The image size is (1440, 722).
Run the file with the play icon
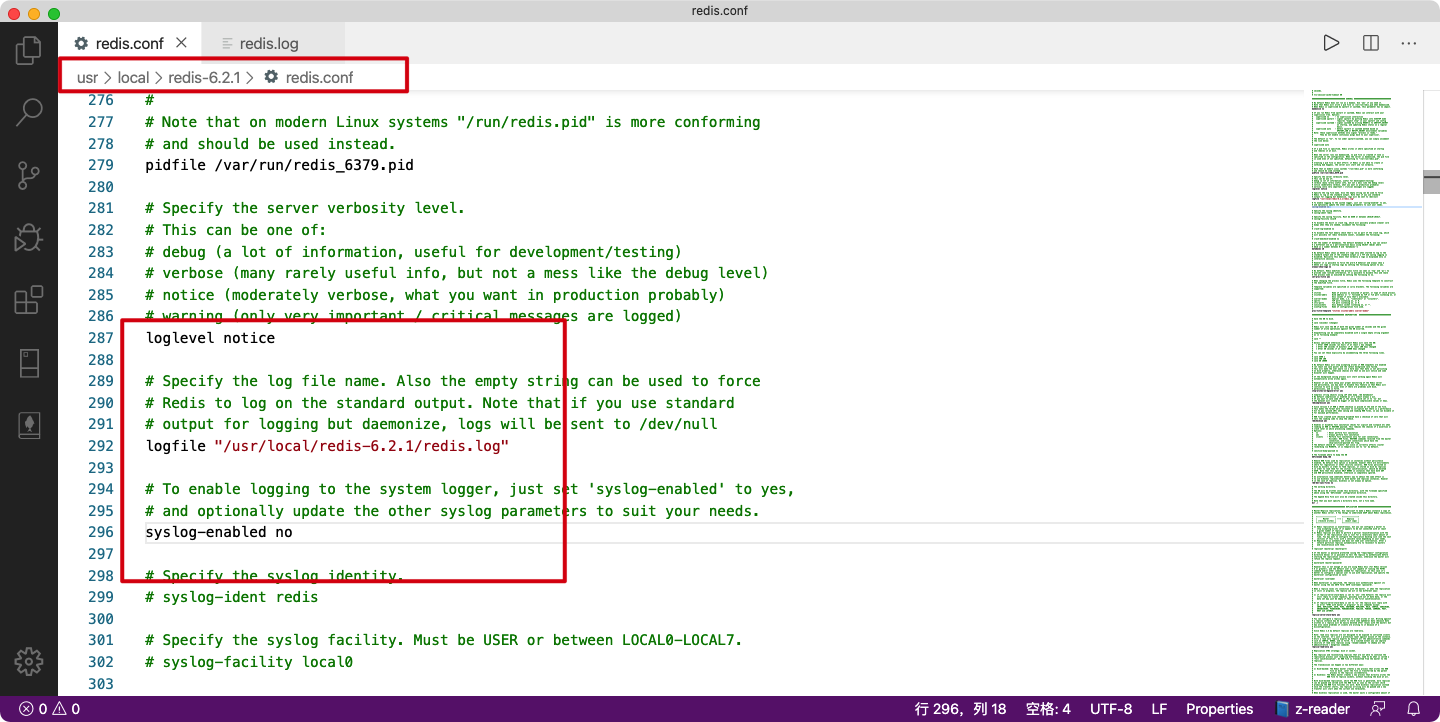(x=1331, y=43)
